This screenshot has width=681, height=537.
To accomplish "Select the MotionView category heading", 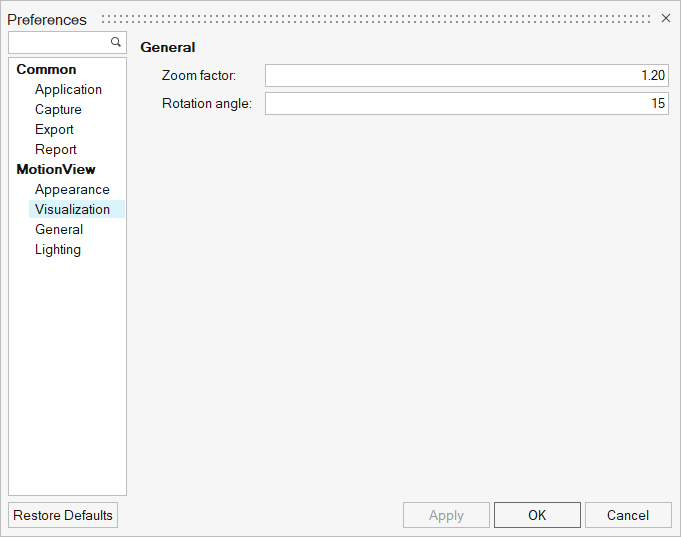I will click(56, 169).
